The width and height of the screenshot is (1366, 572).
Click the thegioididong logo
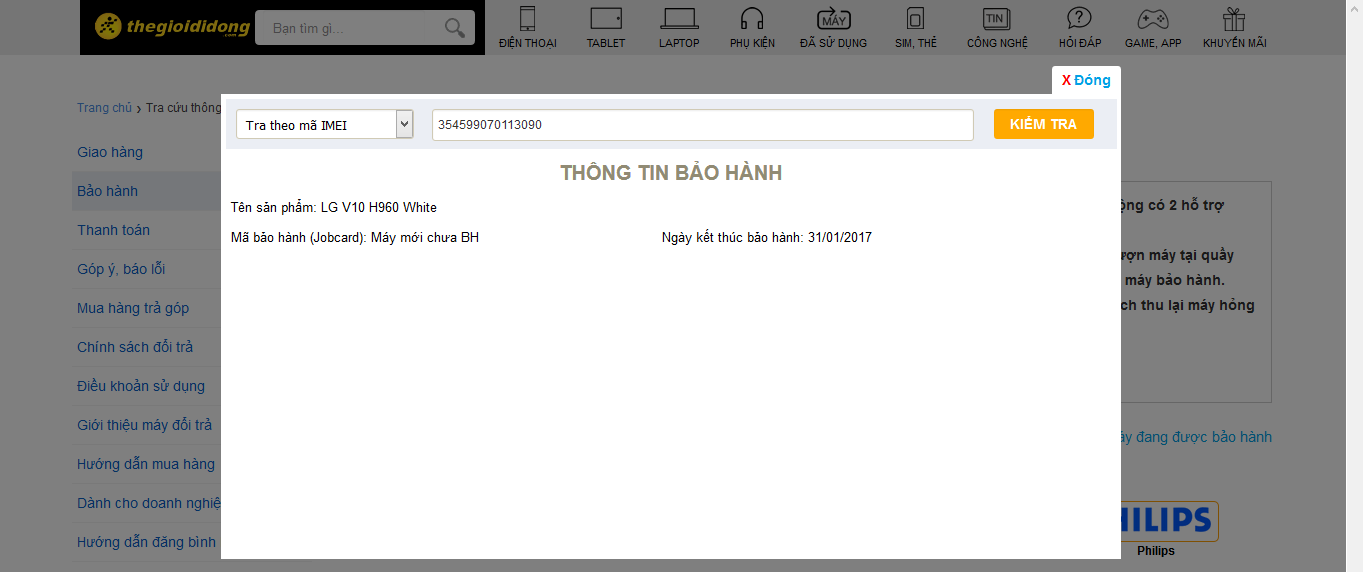click(172, 27)
